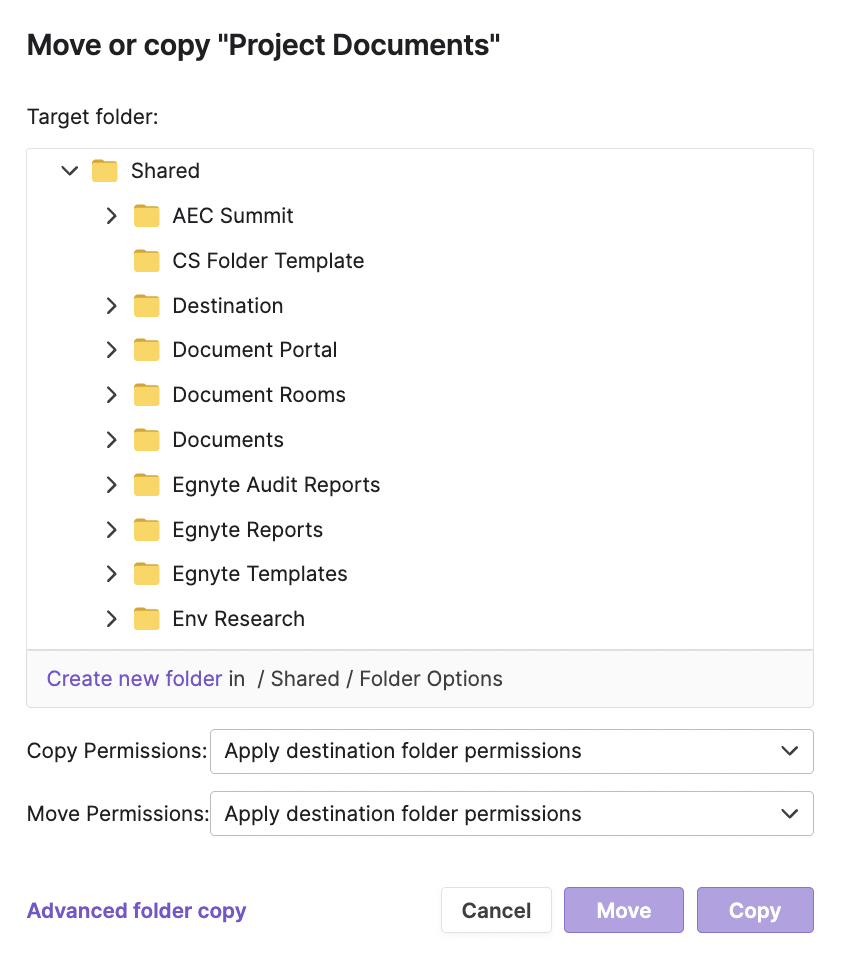Image resolution: width=842 pixels, height=962 pixels.
Task: Click the CS Folder Template folder icon
Action: point(147,261)
